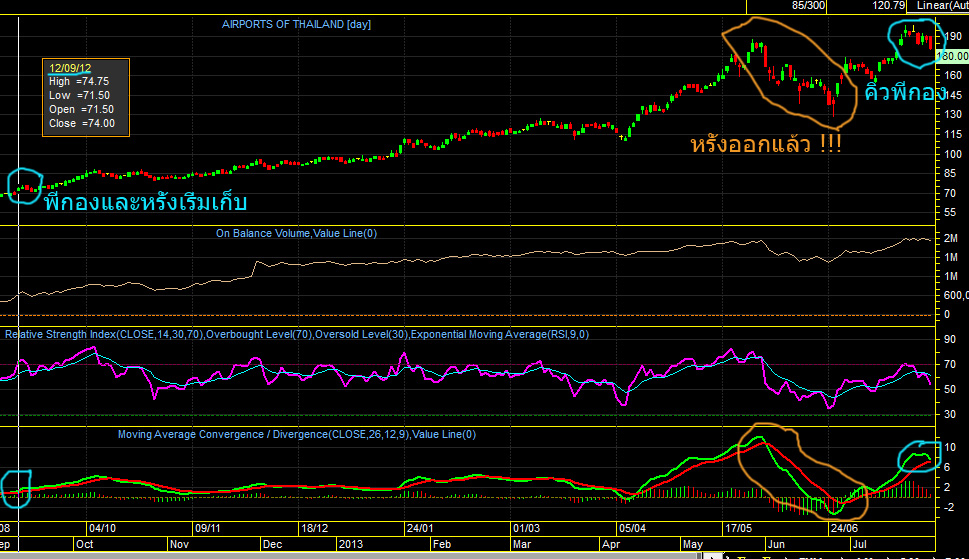Click the 12/09/12 date in data box
This screenshot has width=969, height=559.
tap(70, 68)
